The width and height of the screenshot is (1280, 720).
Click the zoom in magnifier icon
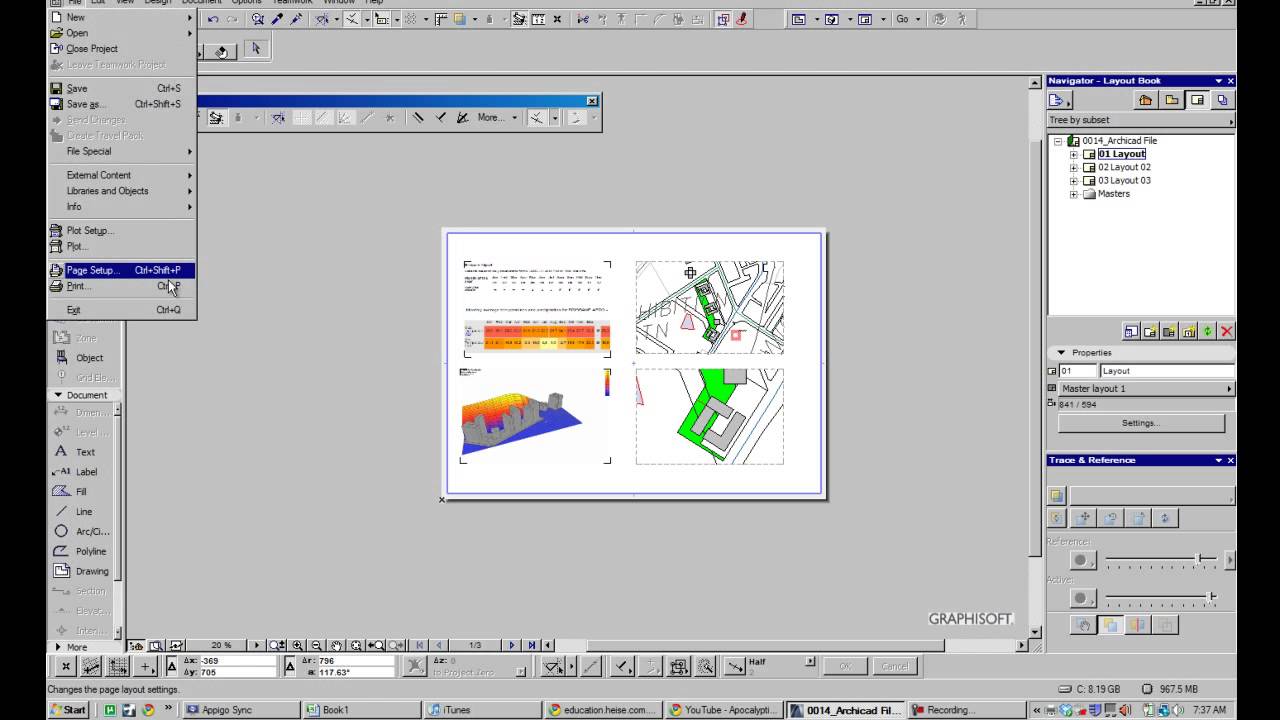point(297,646)
